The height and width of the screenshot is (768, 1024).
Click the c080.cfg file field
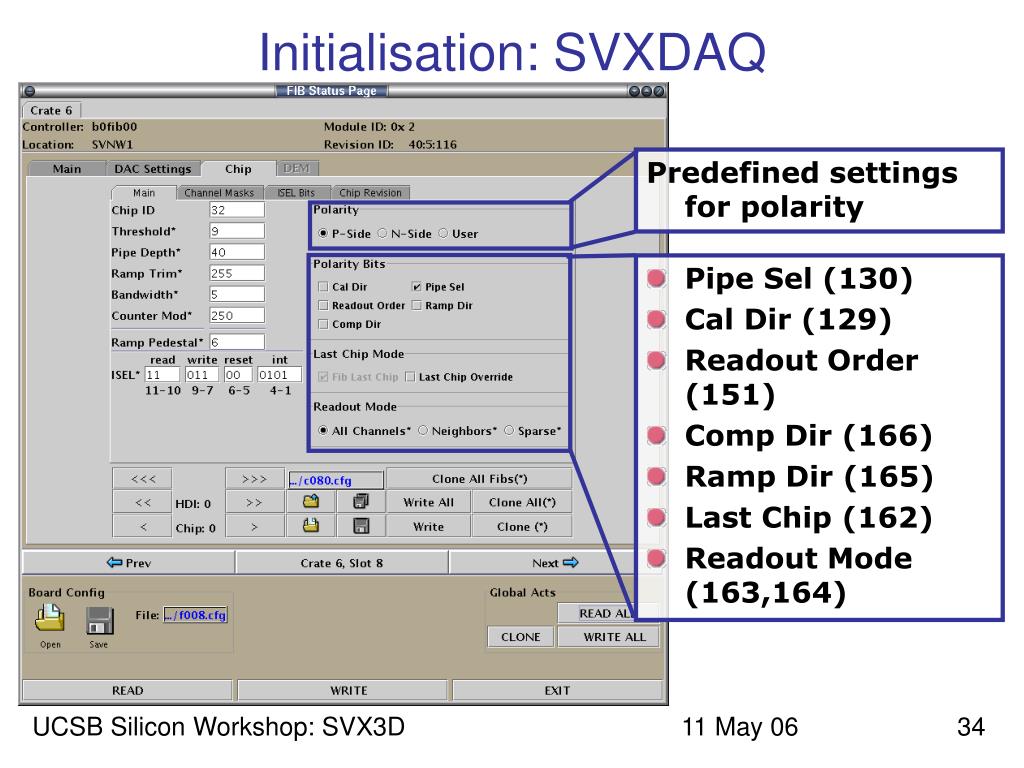point(336,480)
